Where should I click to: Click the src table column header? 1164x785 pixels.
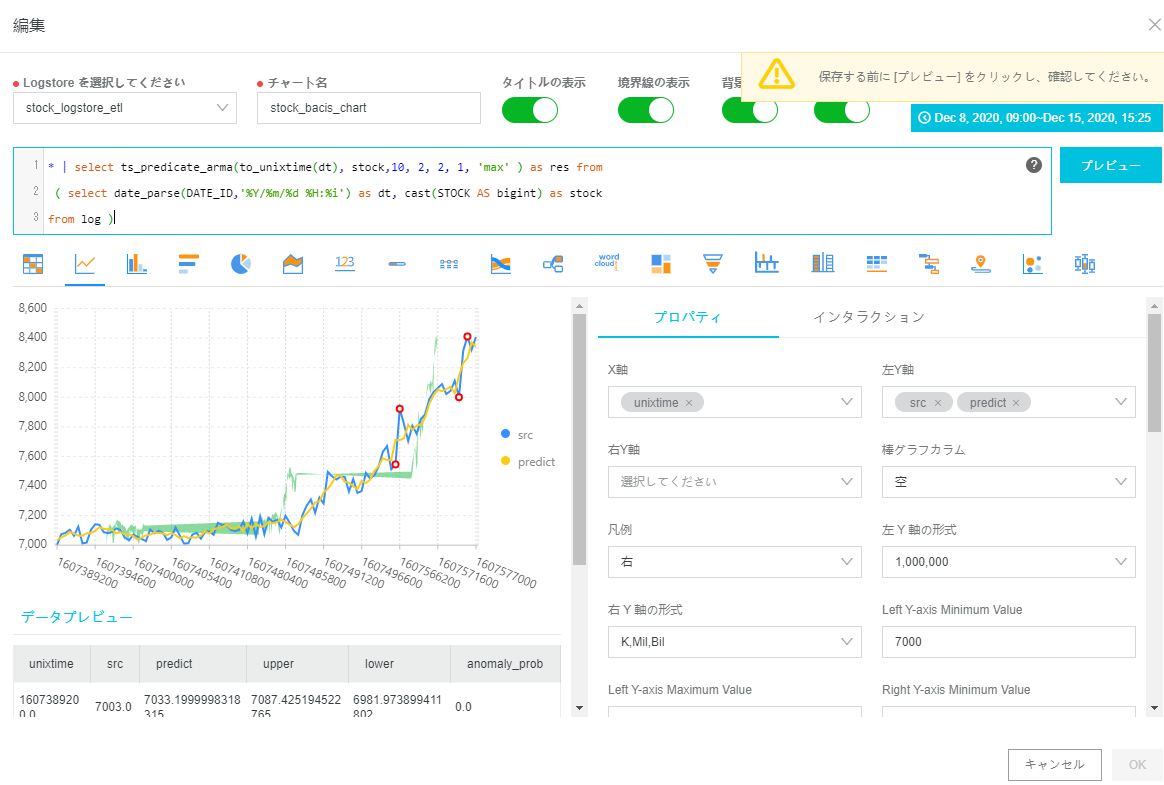(115, 664)
